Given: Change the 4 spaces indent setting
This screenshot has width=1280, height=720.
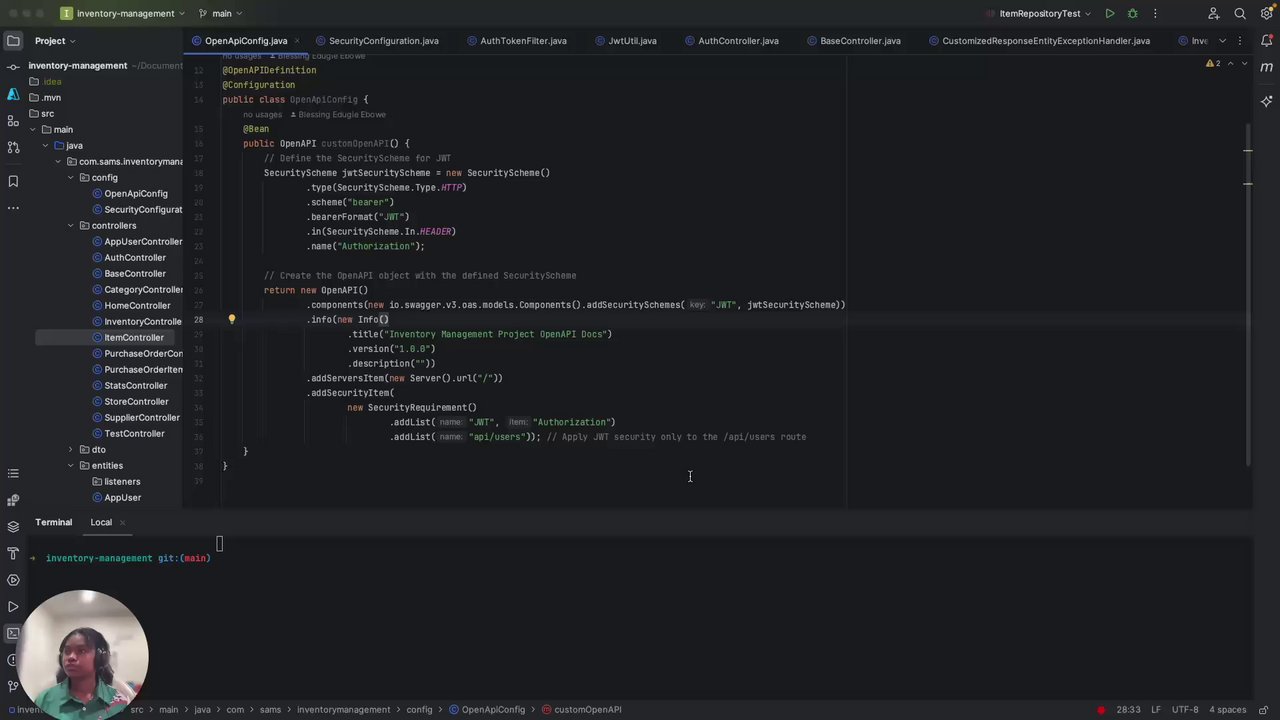Looking at the screenshot, I should point(1227,710).
